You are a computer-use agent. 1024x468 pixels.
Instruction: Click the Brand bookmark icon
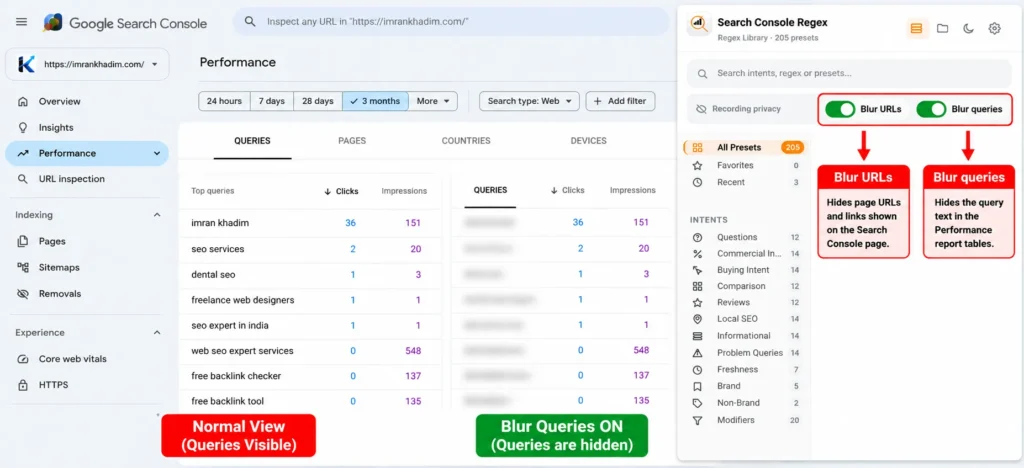(697, 386)
